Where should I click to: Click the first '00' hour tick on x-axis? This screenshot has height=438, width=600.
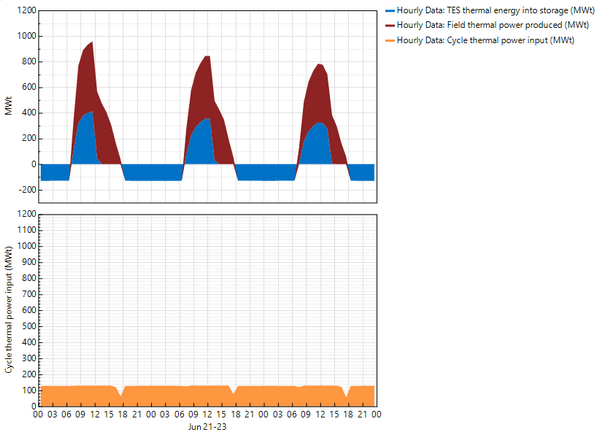click(x=39, y=412)
